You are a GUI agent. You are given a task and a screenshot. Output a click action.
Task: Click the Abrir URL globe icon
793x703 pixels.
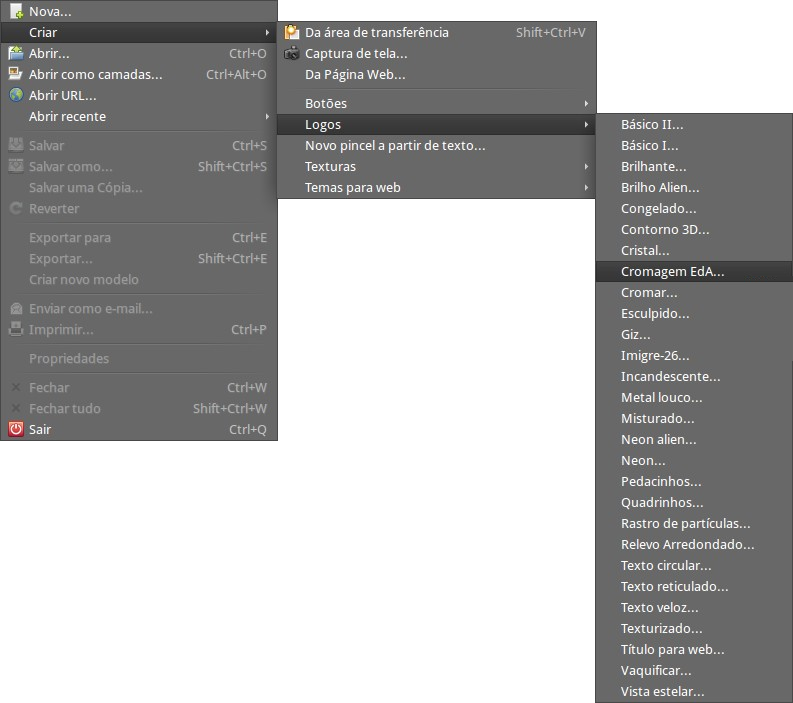[16, 95]
